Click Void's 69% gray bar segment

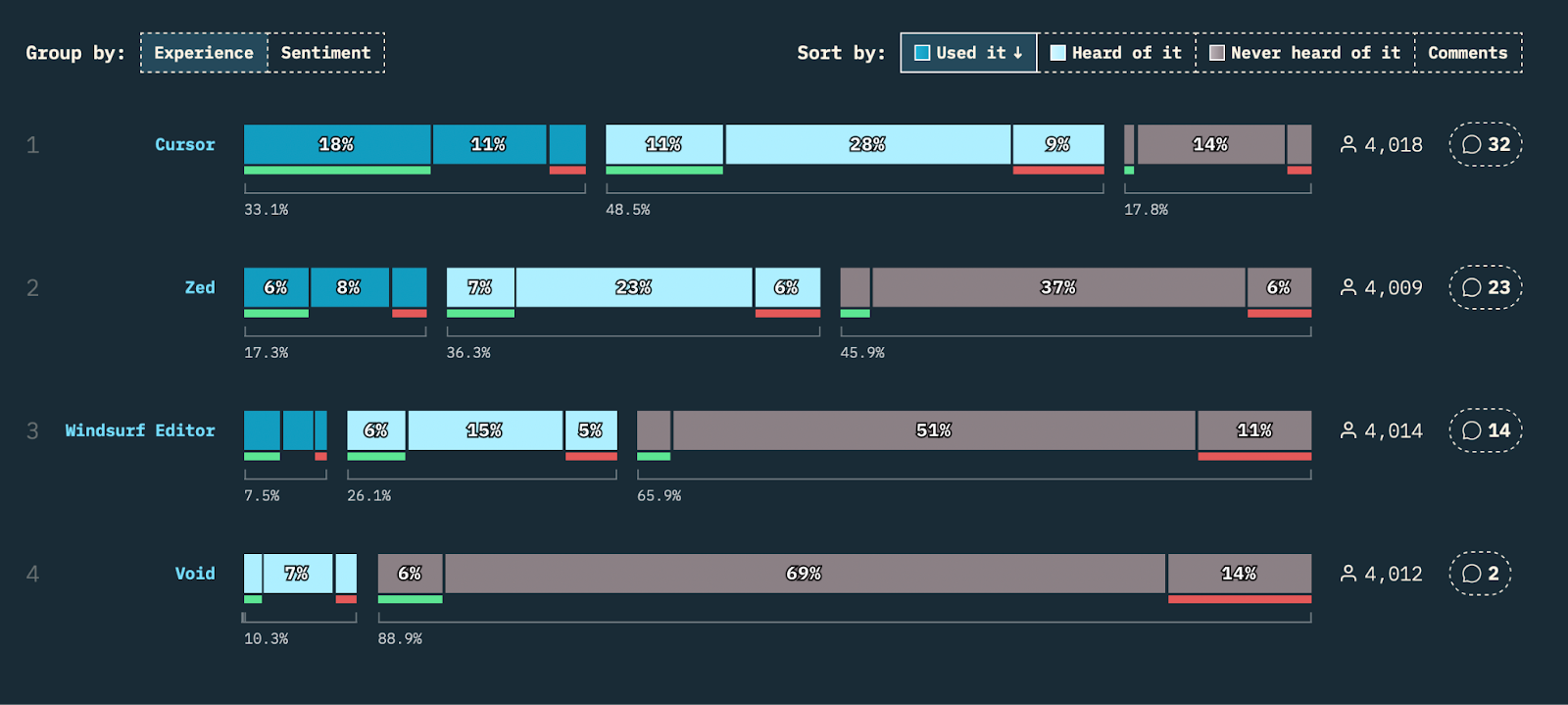coord(805,574)
